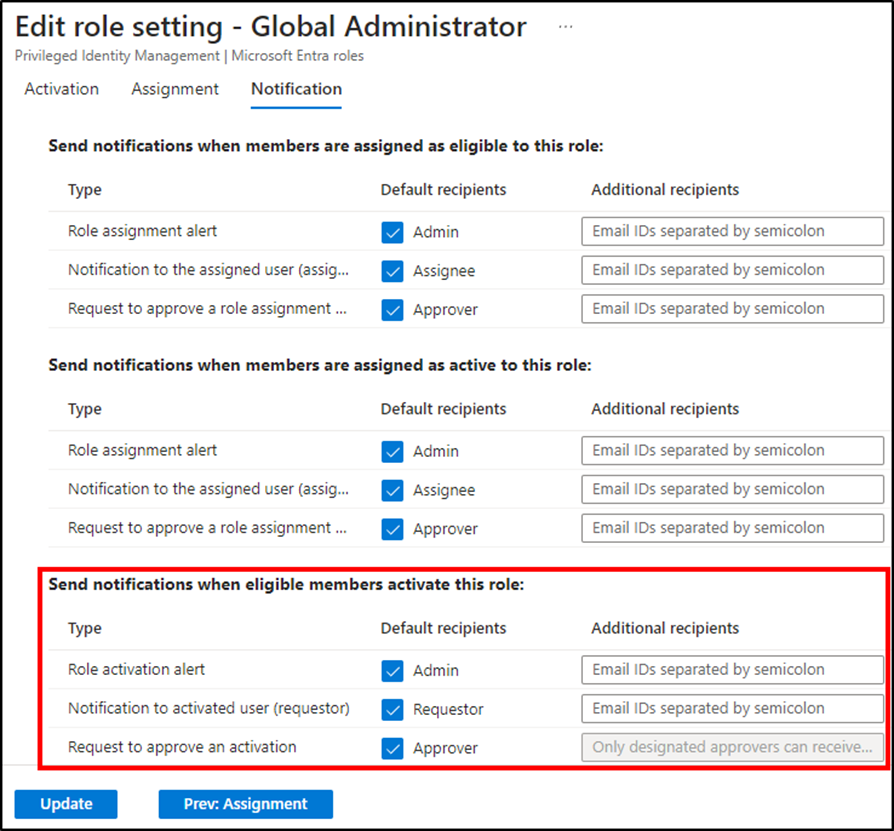Click additional recipients field for eligible Role assignment alert

point(733,231)
